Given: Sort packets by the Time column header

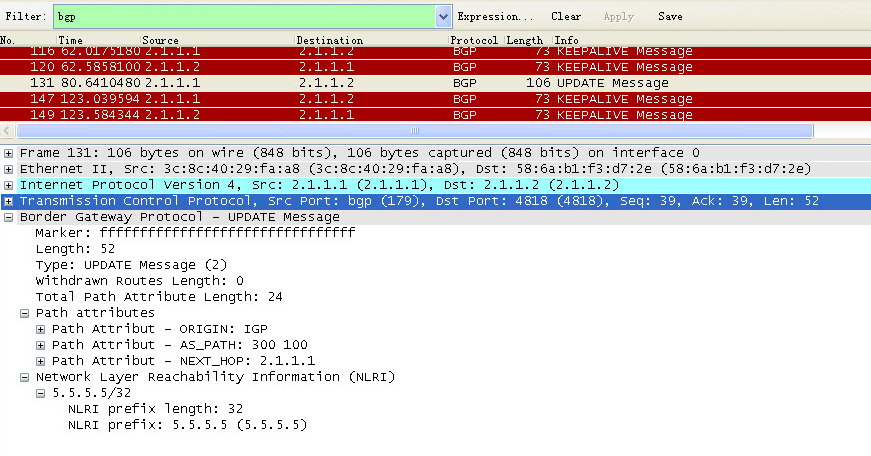Looking at the screenshot, I should [98, 40].
